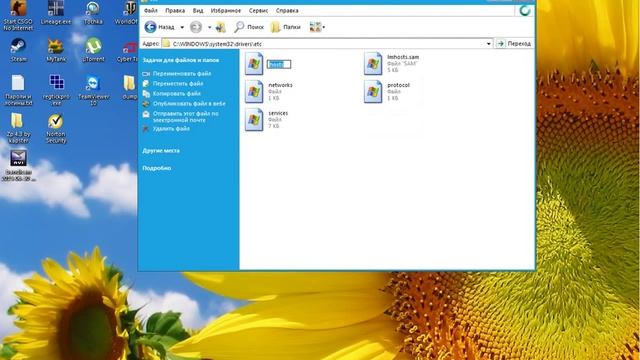Click the grayed-out forward arrow icon

click(x=196, y=27)
